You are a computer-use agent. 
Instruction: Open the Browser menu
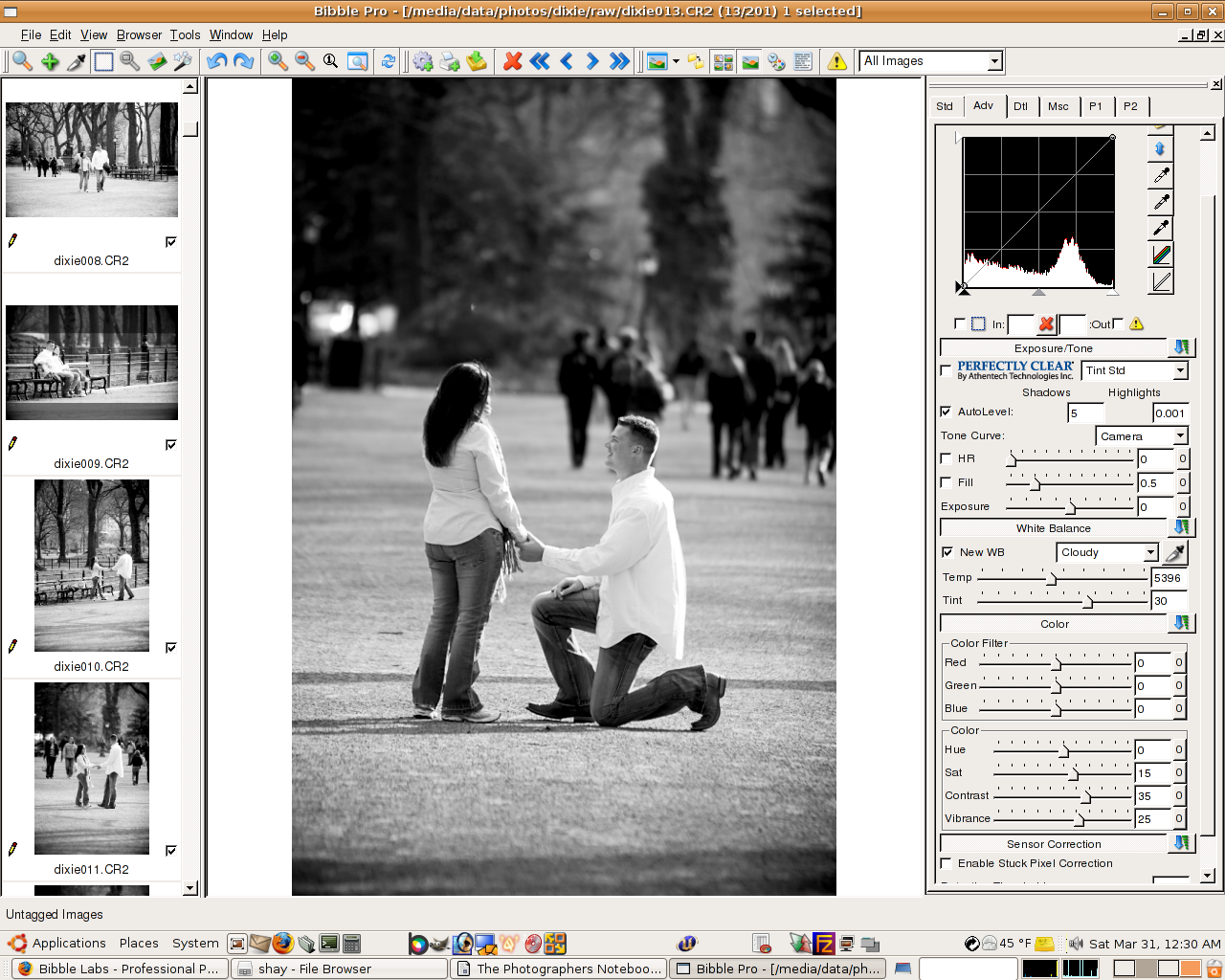139,34
